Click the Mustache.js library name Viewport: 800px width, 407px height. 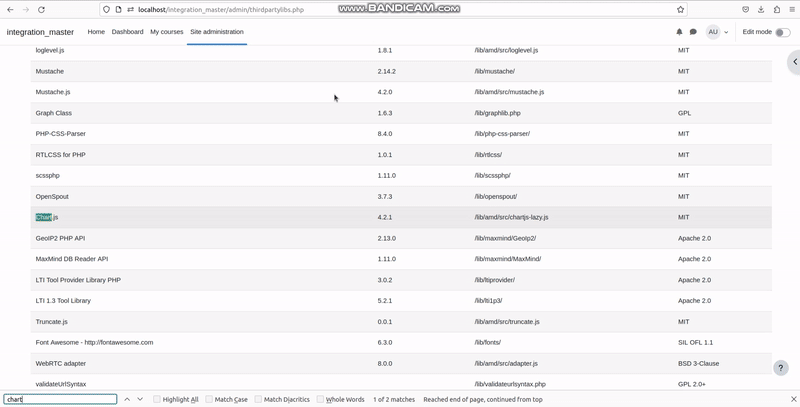click(x=53, y=92)
